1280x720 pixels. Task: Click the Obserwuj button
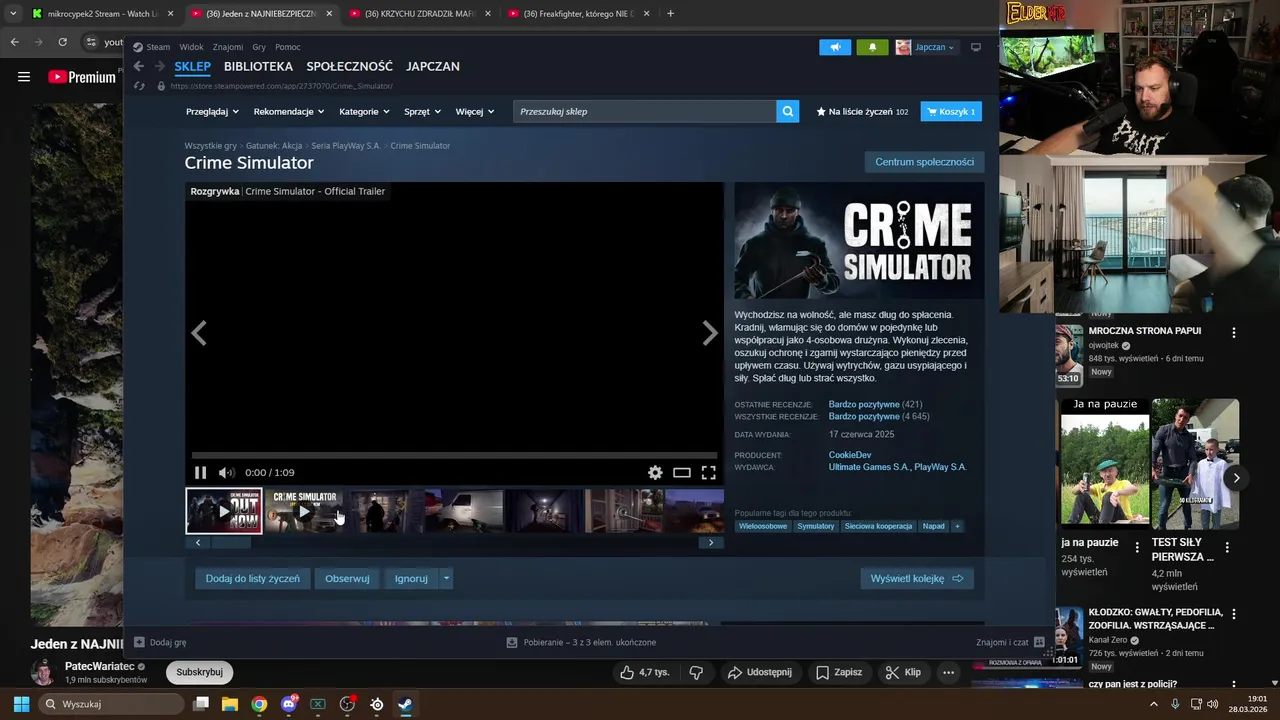[x=347, y=578]
